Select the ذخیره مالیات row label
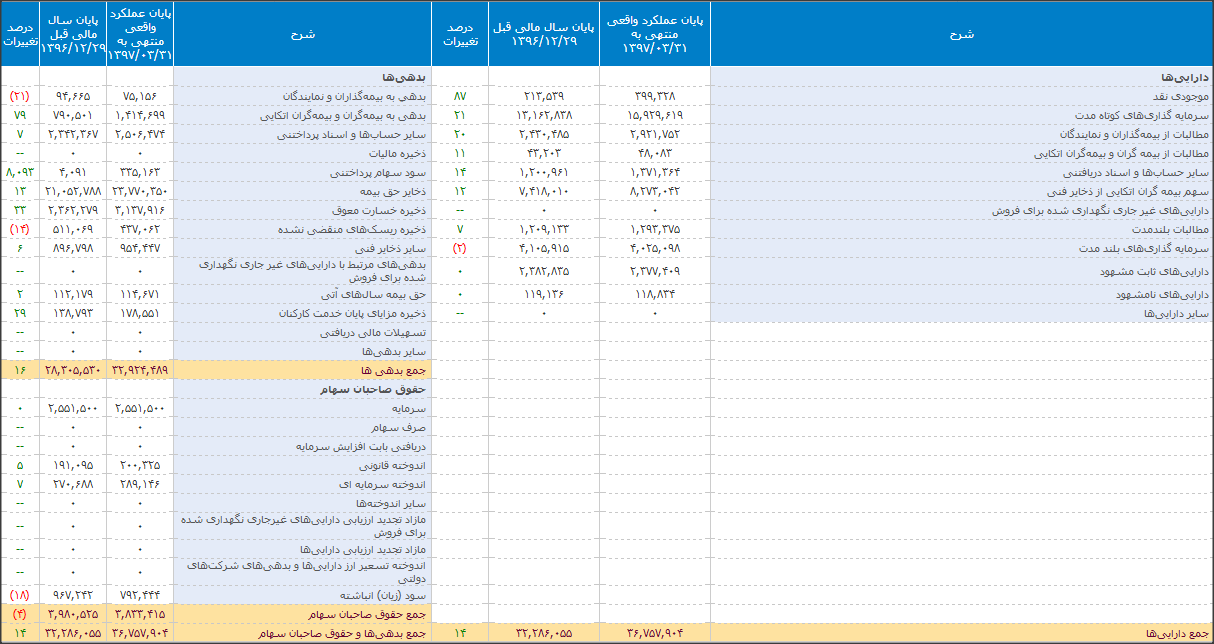 click(400, 154)
